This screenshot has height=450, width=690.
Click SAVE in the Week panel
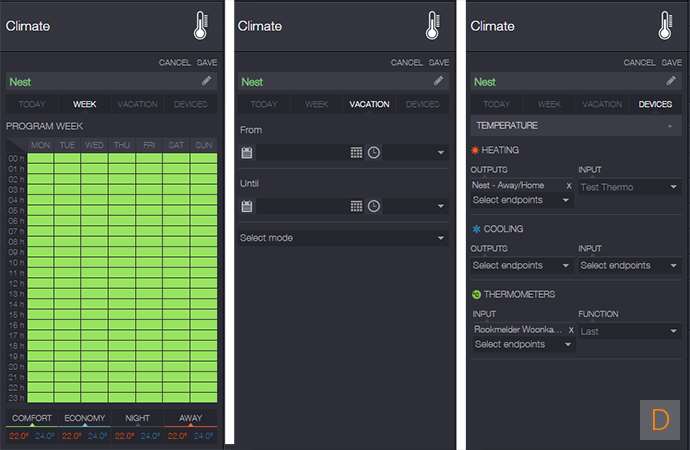(x=207, y=62)
